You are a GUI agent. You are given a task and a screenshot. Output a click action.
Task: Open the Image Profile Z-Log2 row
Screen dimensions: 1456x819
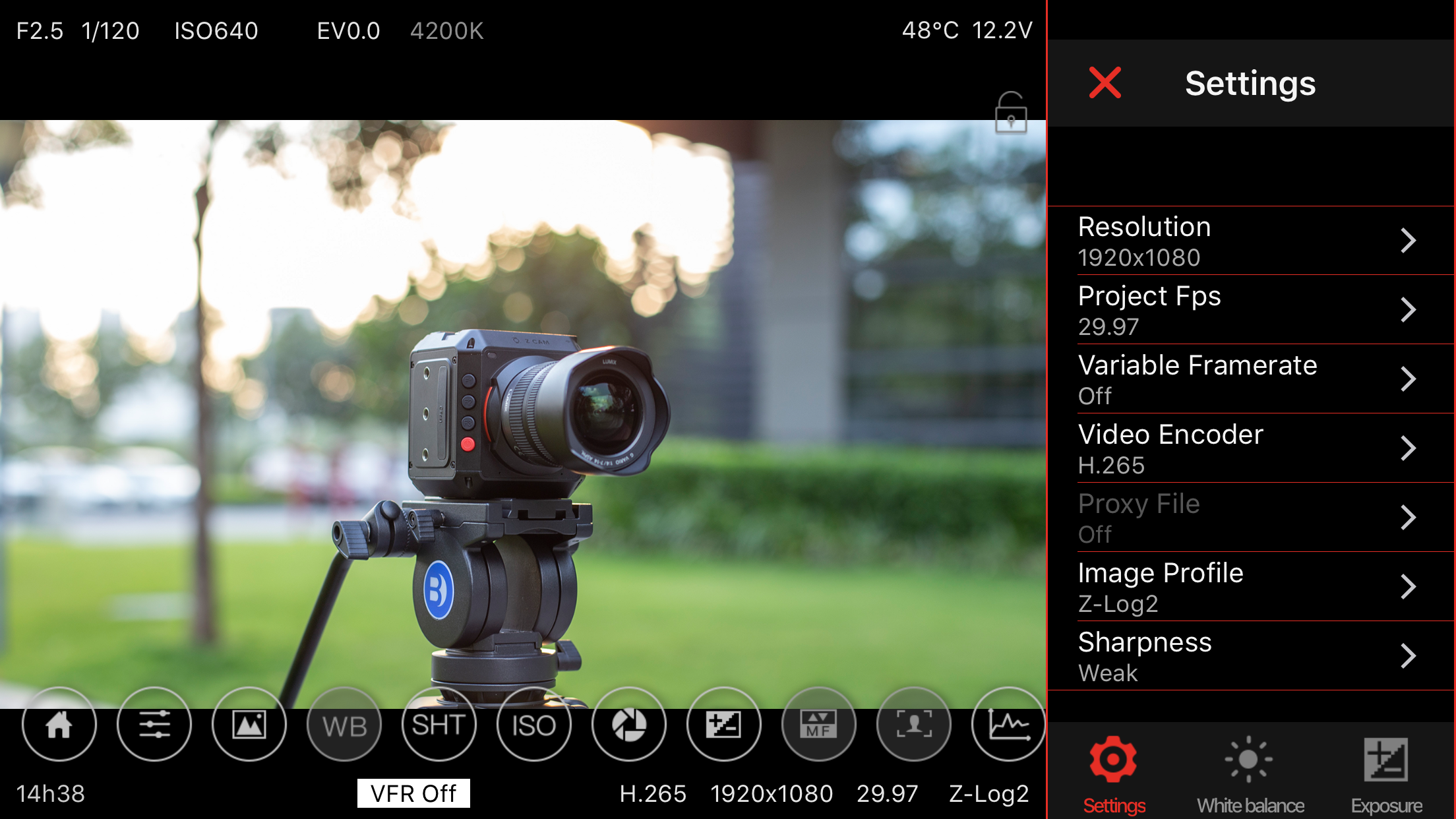pyautogui.click(x=1250, y=587)
